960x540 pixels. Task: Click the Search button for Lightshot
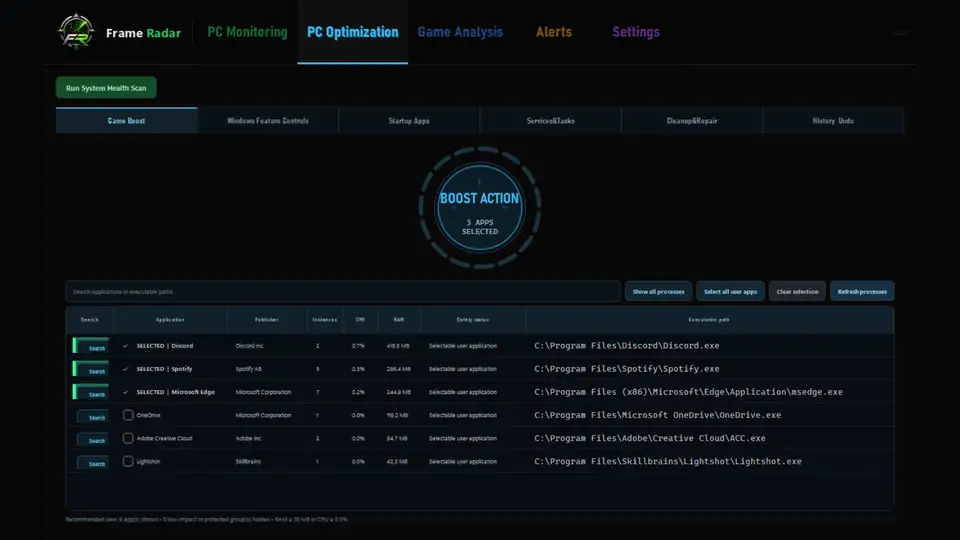tap(93, 463)
